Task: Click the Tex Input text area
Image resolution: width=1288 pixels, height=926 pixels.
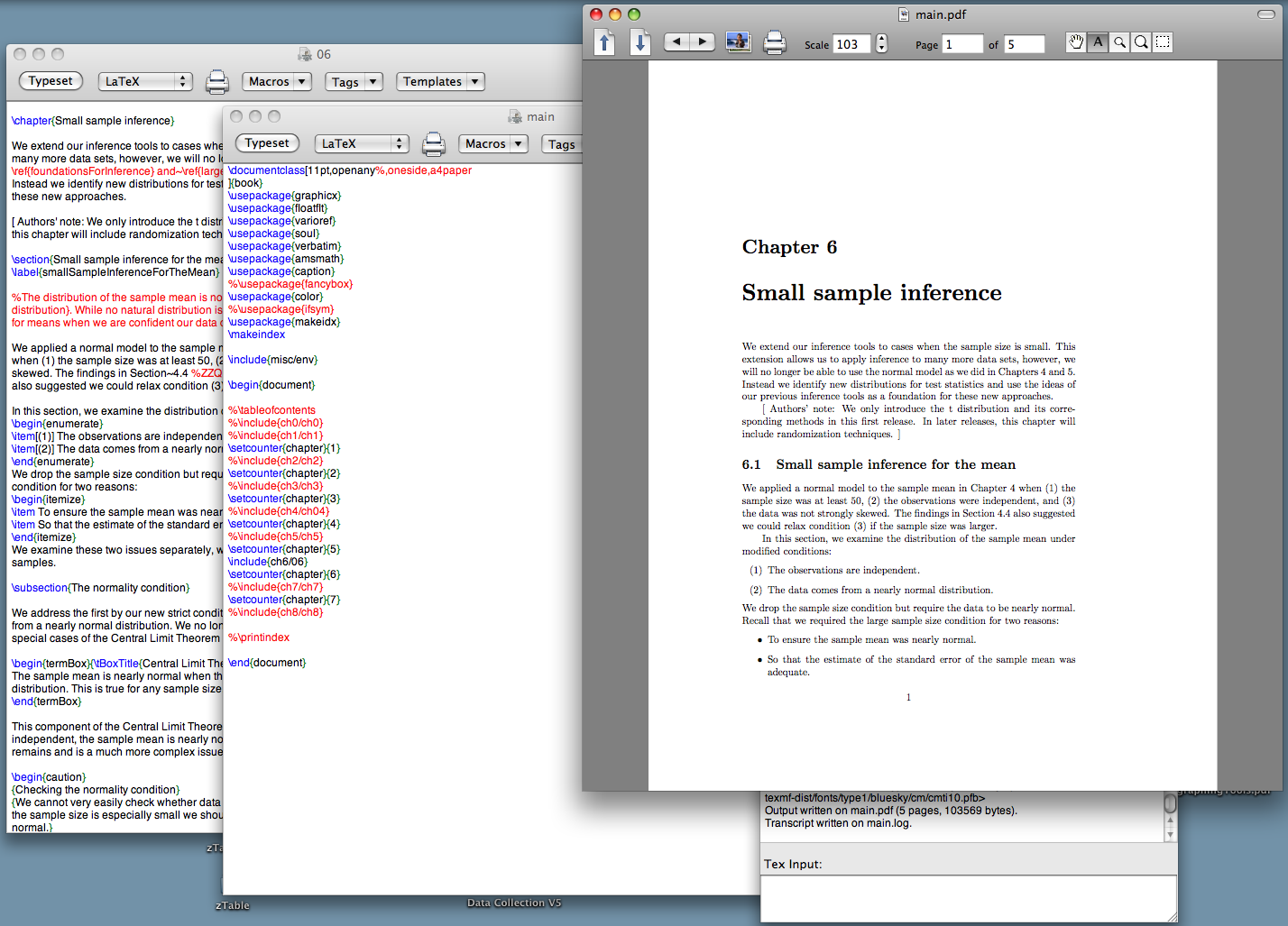Action: (969, 898)
